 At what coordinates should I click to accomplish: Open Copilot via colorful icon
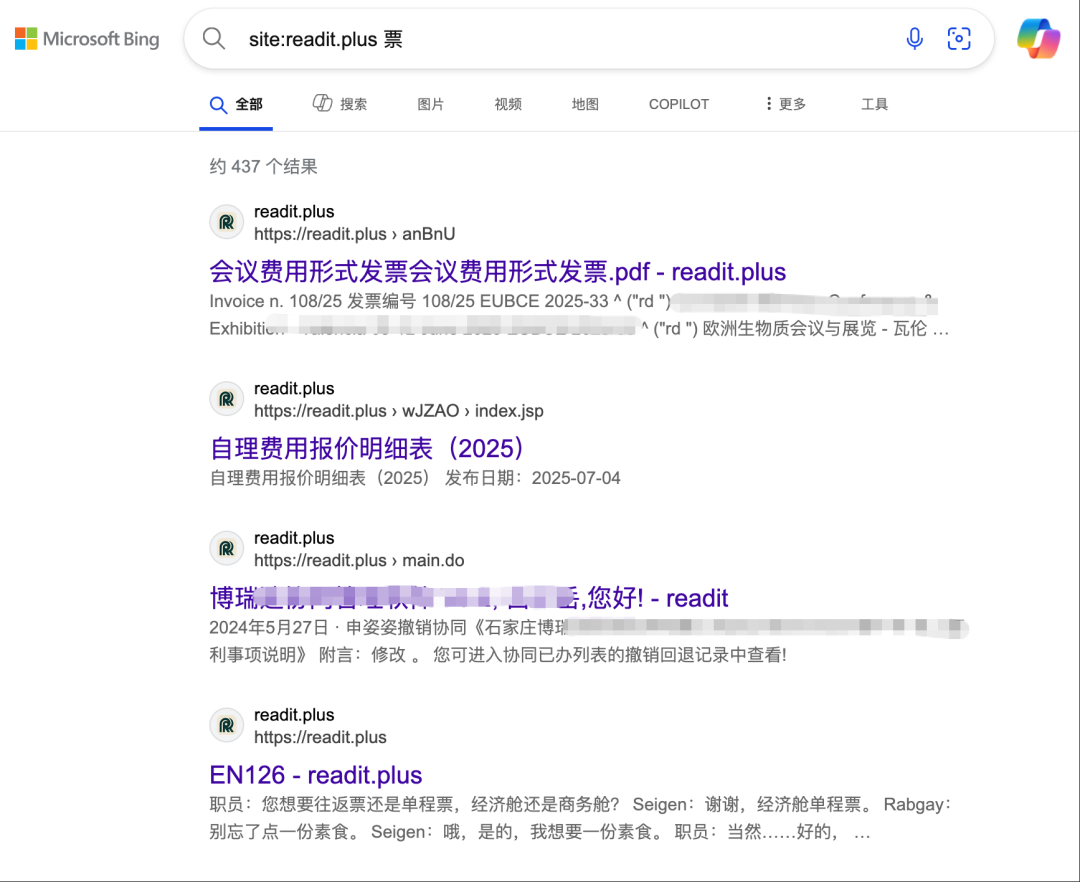[x=1039, y=39]
